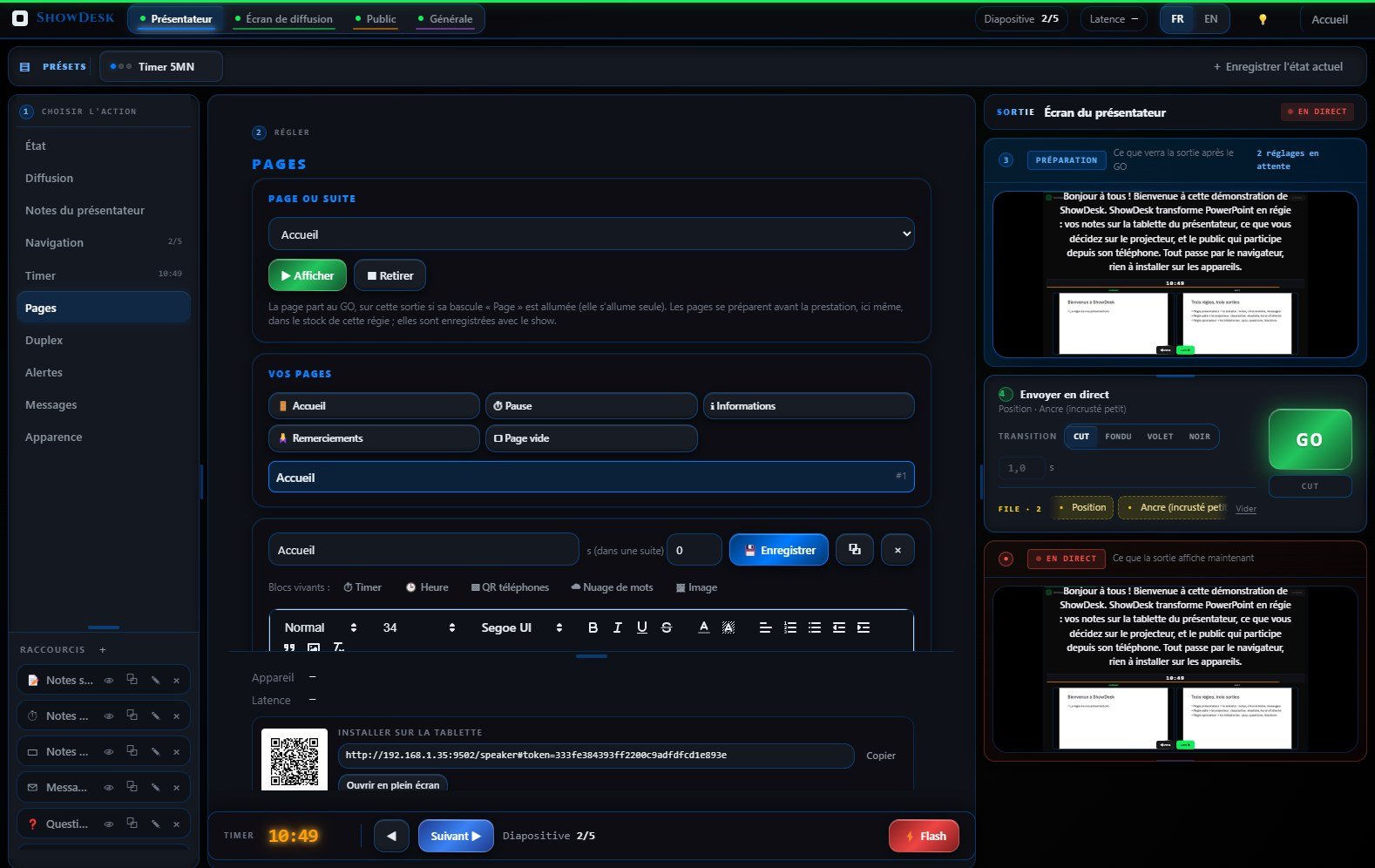Open Notes du présentateur in action list
This screenshot has height=868, width=1375.
point(103,210)
